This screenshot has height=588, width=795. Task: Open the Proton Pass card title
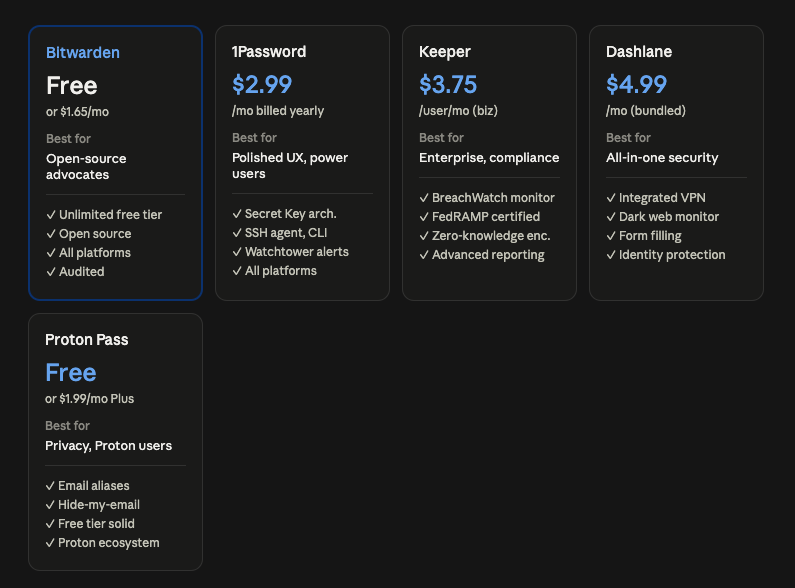click(x=87, y=340)
